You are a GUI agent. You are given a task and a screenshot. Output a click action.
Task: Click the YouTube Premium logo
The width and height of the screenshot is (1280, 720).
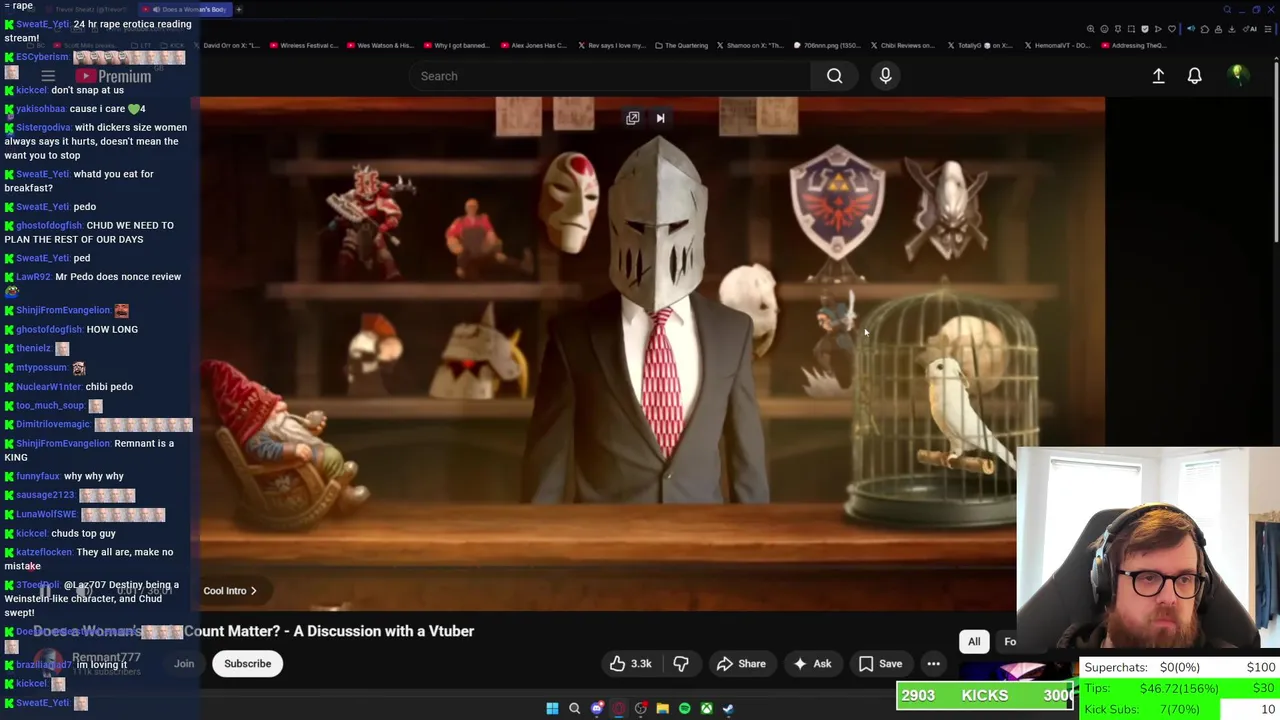pos(113,76)
